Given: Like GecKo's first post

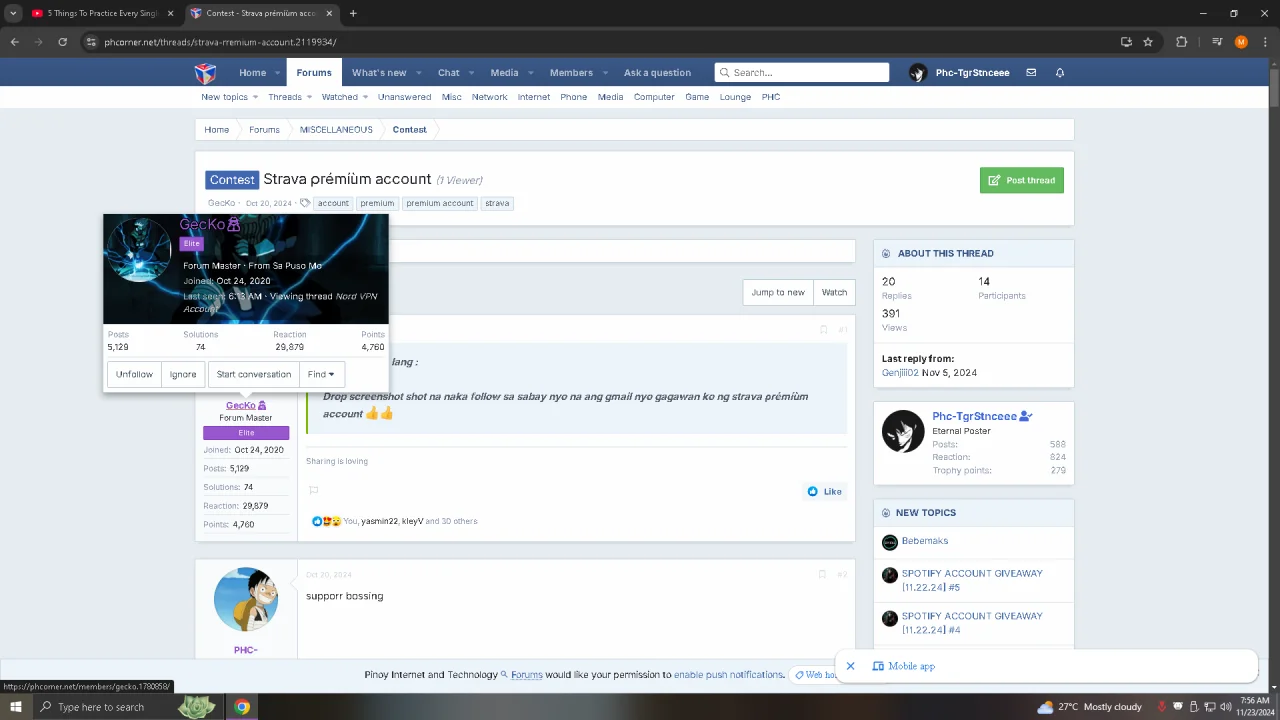Looking at the screenshot, I should (x=825, y=491).
